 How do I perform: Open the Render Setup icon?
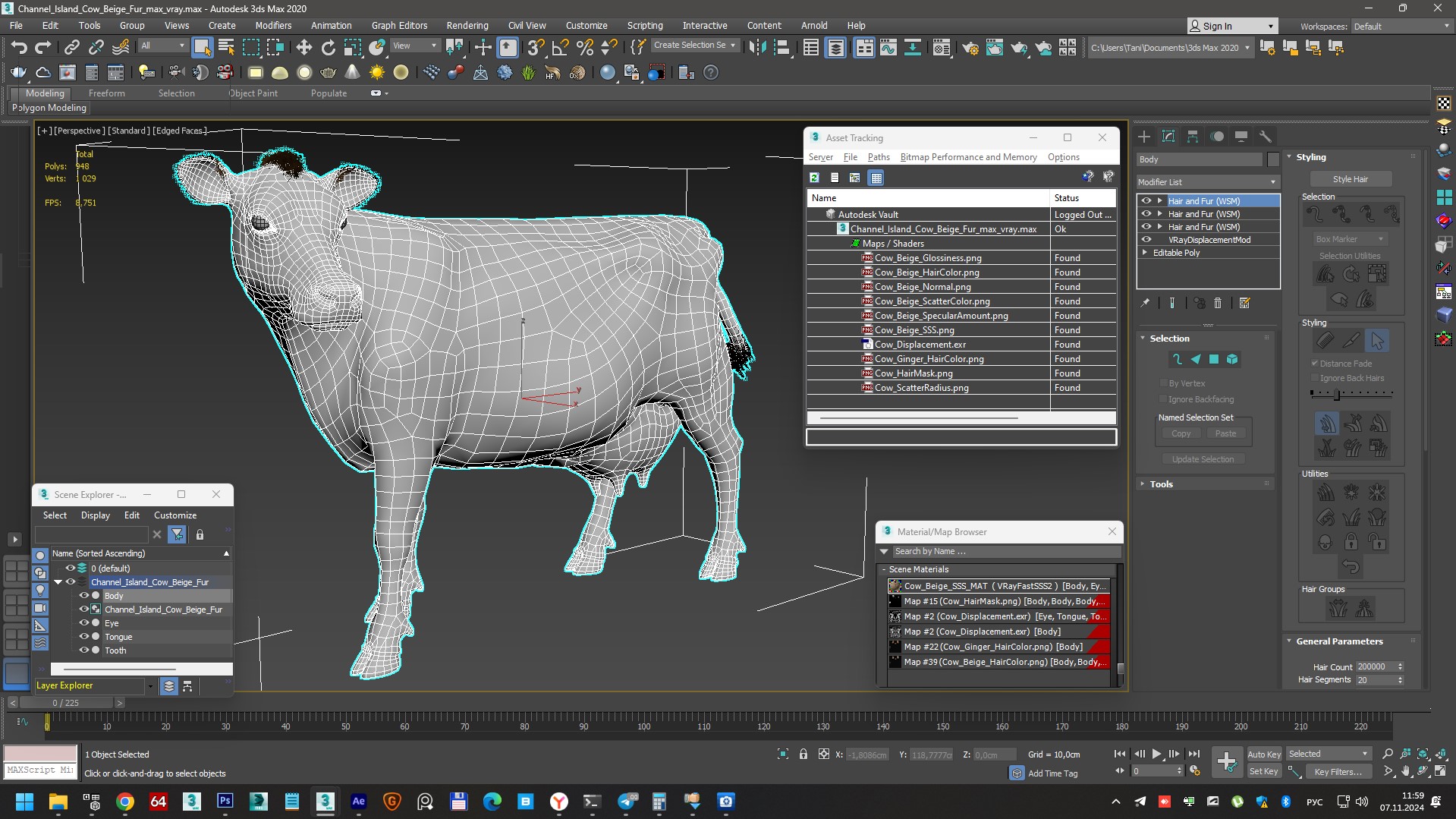point(970,48)
